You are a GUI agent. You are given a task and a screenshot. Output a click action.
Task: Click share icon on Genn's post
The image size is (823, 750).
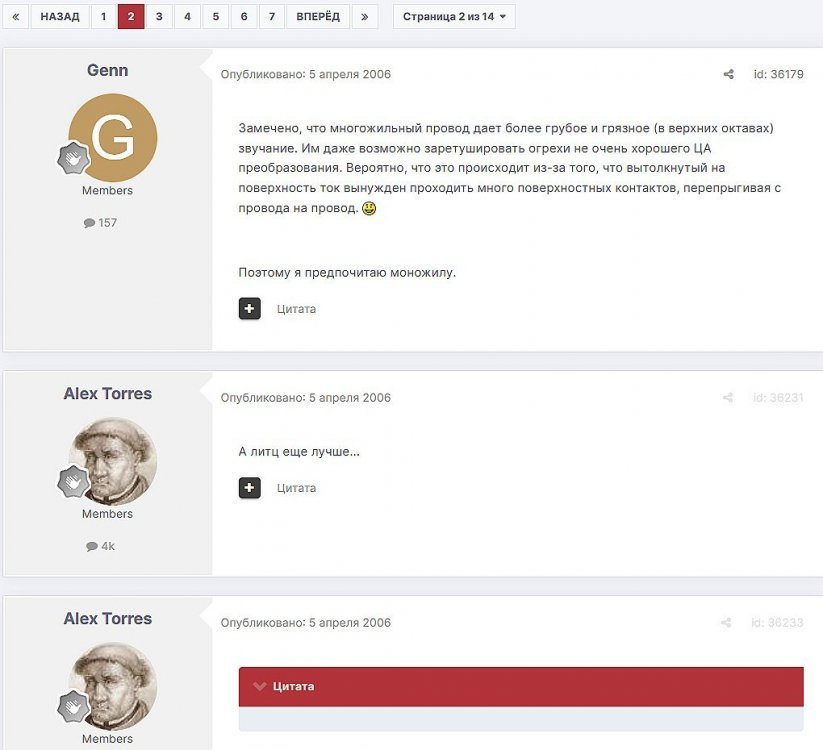[728, 75]
